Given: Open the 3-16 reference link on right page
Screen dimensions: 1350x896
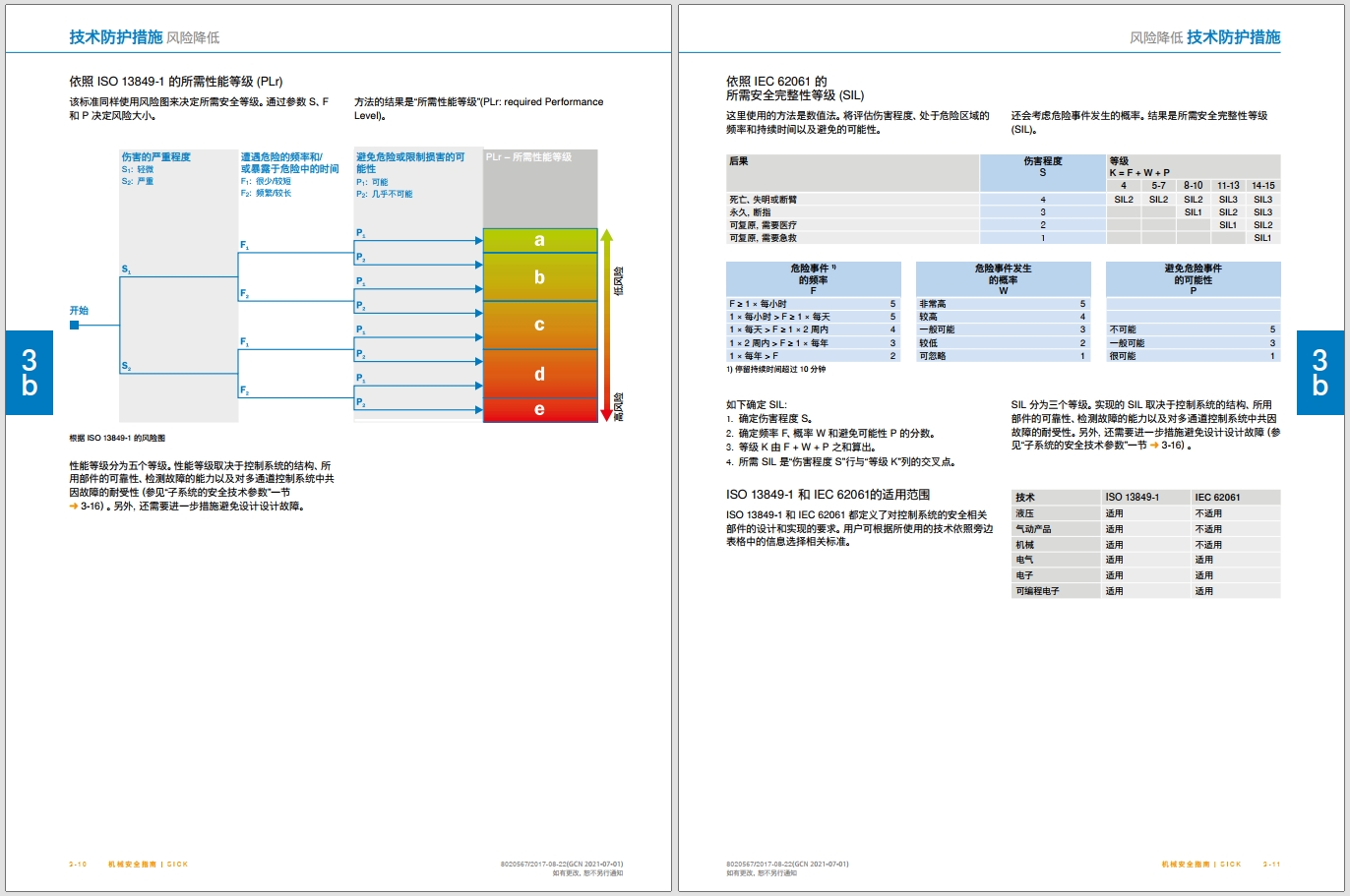Looking at the screenshot, I should tap(1171, 446).
